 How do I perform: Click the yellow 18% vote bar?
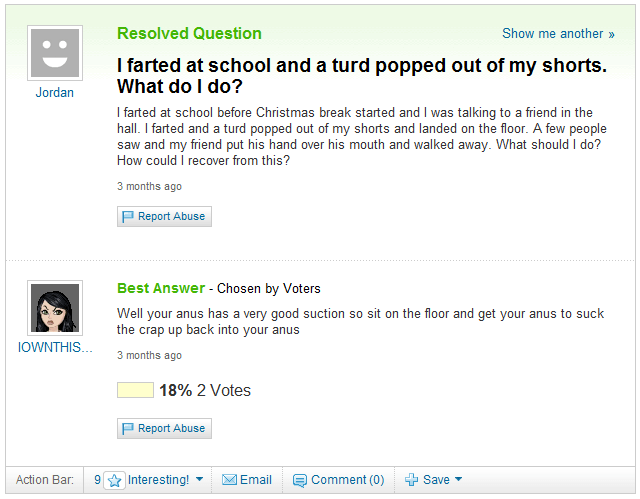coord(135,390)
